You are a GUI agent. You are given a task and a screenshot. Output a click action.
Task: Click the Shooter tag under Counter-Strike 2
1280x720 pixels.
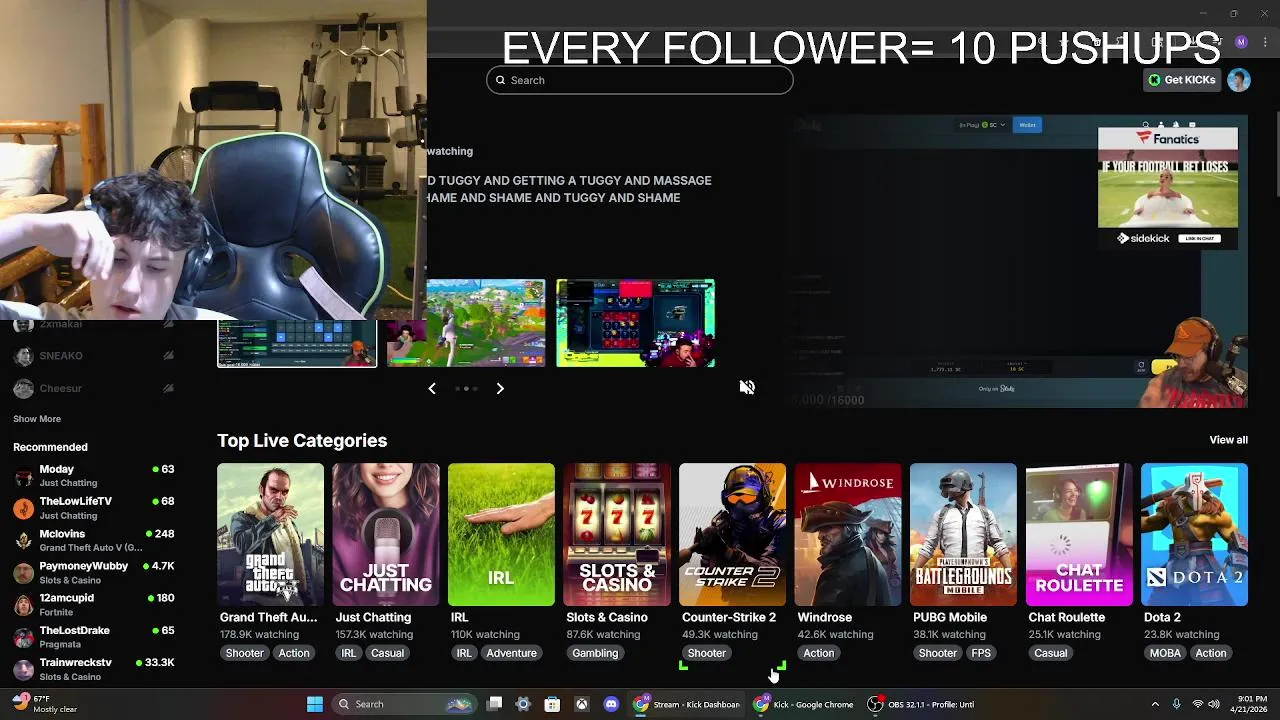(x=706, y=653)
